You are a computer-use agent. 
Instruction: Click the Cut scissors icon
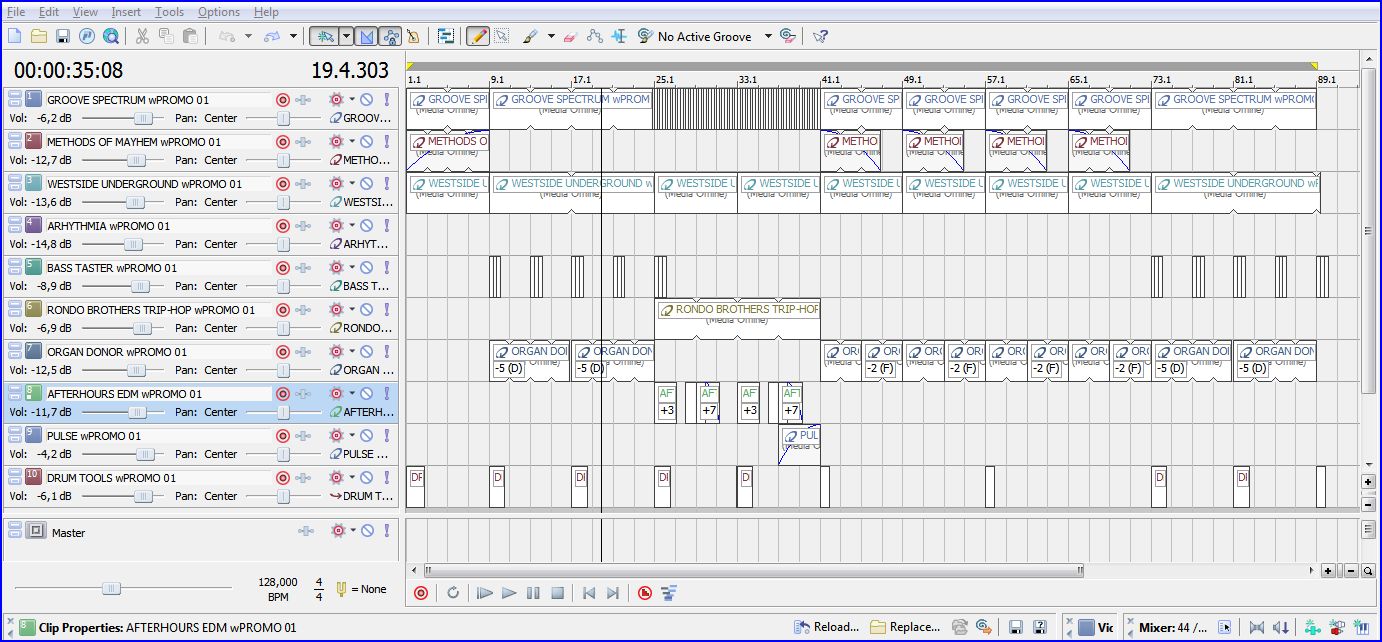(x=142, y=36)
